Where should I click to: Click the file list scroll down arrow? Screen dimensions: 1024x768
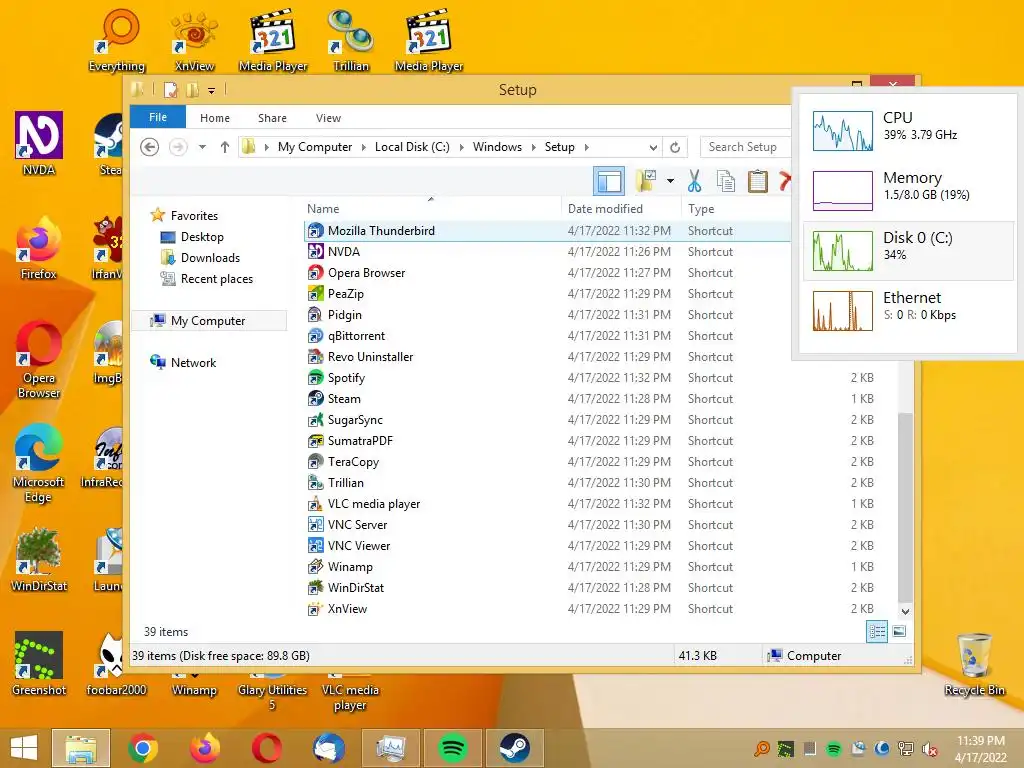pyautogui.click(x=905, y=612)
